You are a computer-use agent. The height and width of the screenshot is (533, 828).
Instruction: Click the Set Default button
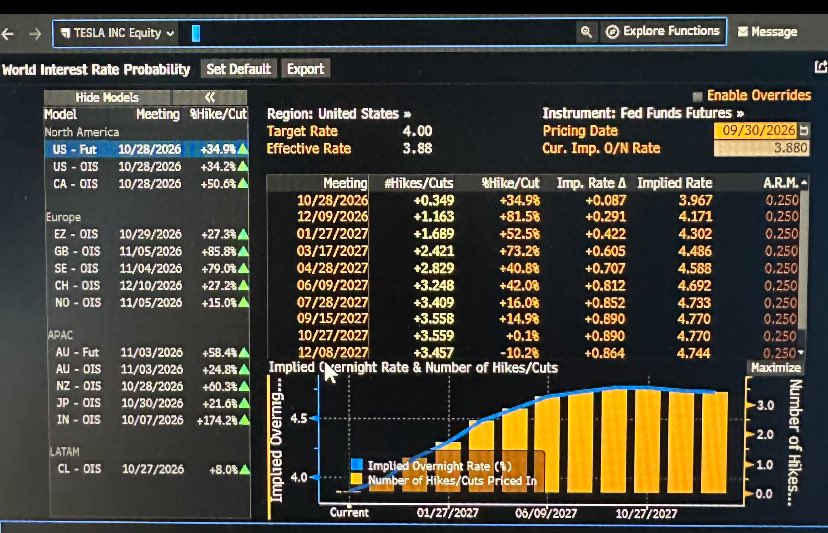click(239, 69)
